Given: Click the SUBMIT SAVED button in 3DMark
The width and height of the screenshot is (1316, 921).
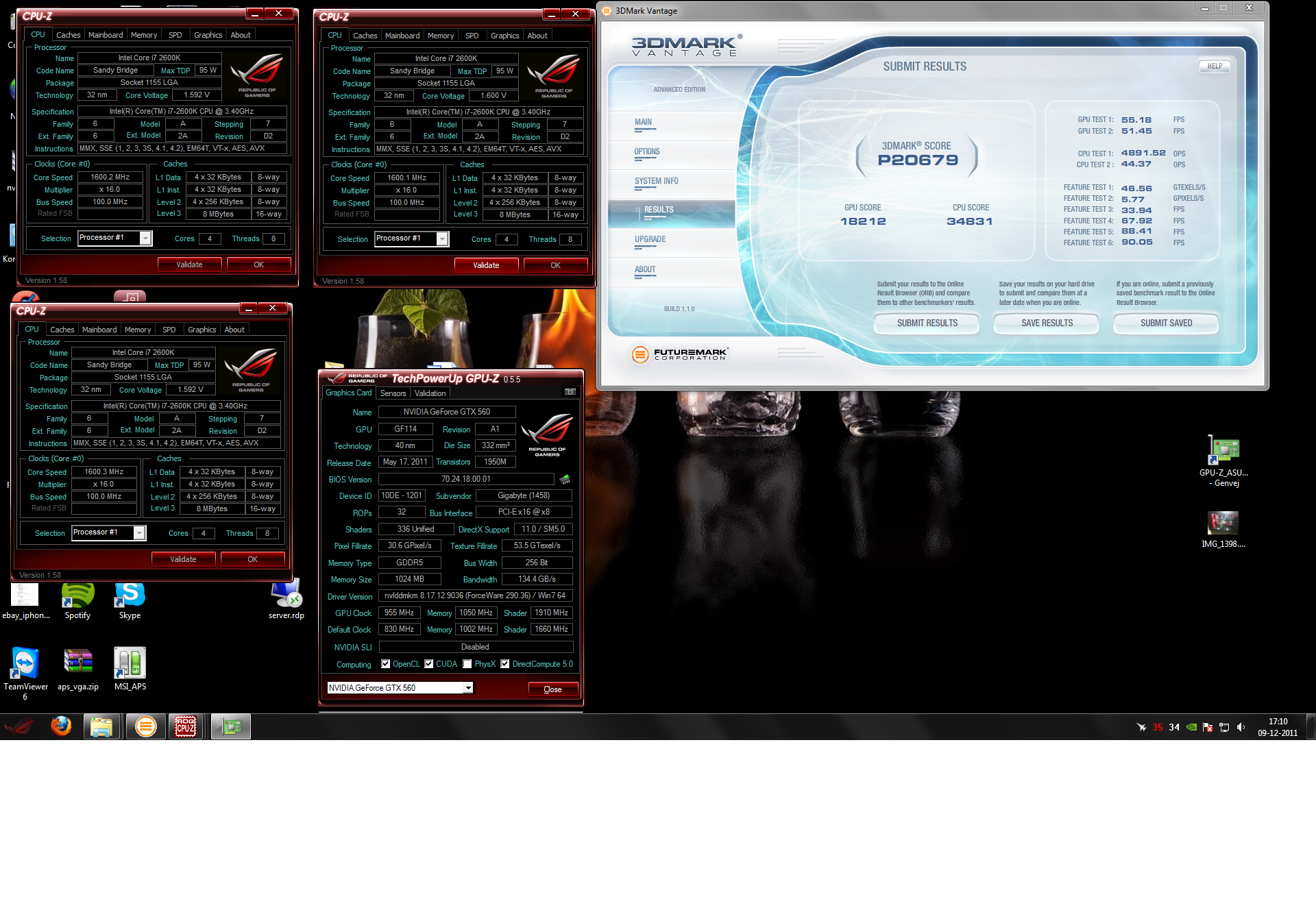Looking at the screenshot, I should point(1167,323).
